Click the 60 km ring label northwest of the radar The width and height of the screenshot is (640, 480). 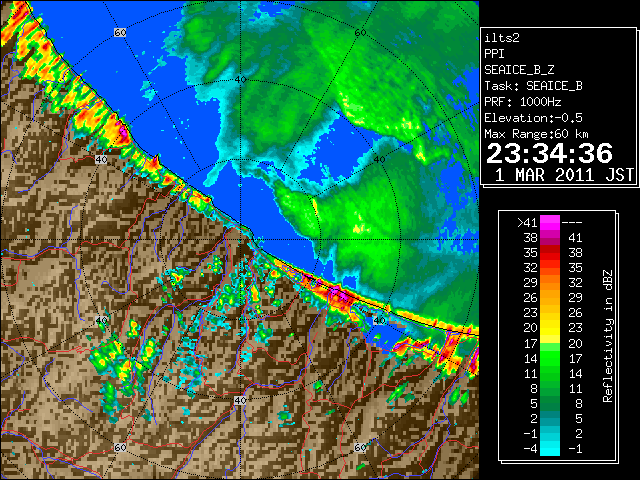120,32
